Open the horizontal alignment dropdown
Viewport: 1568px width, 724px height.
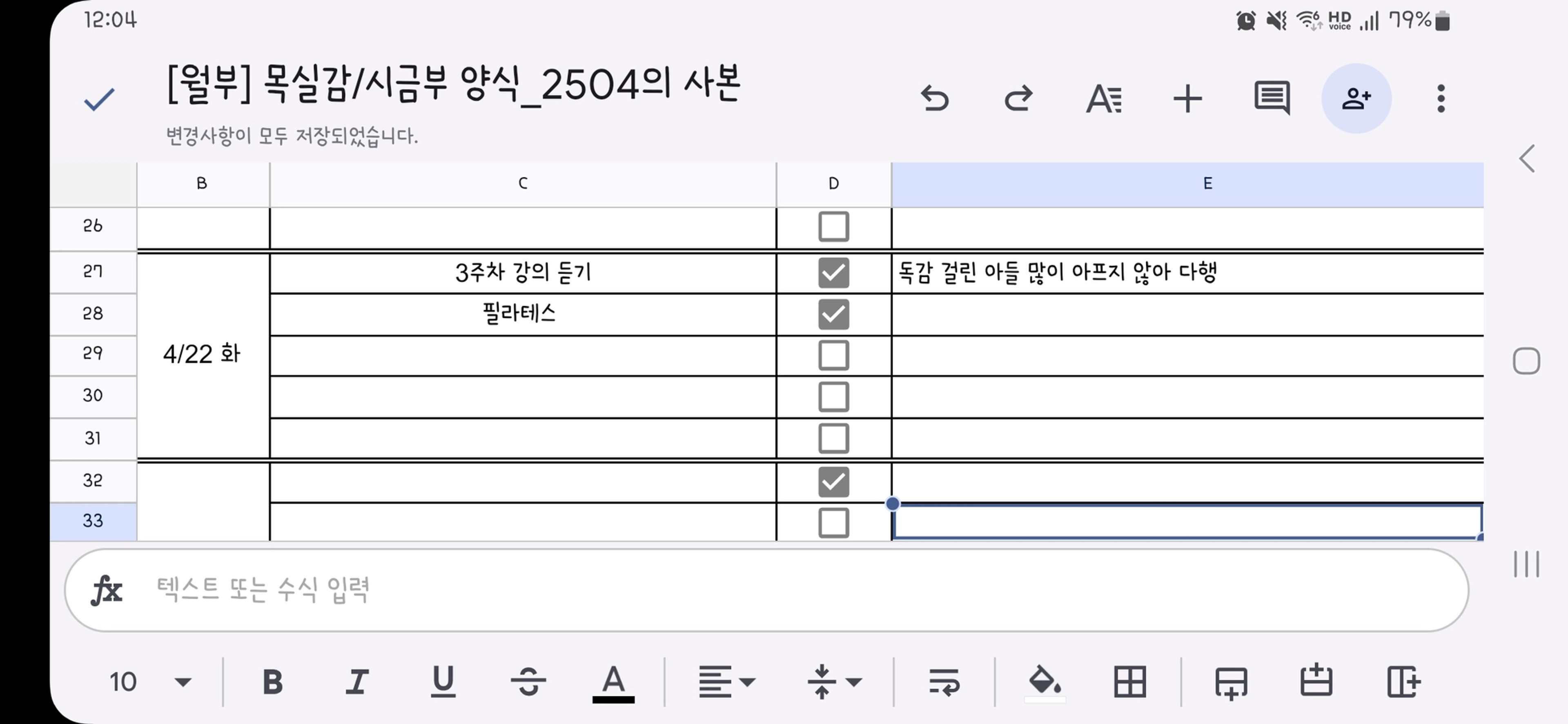(x=727, y=682)
